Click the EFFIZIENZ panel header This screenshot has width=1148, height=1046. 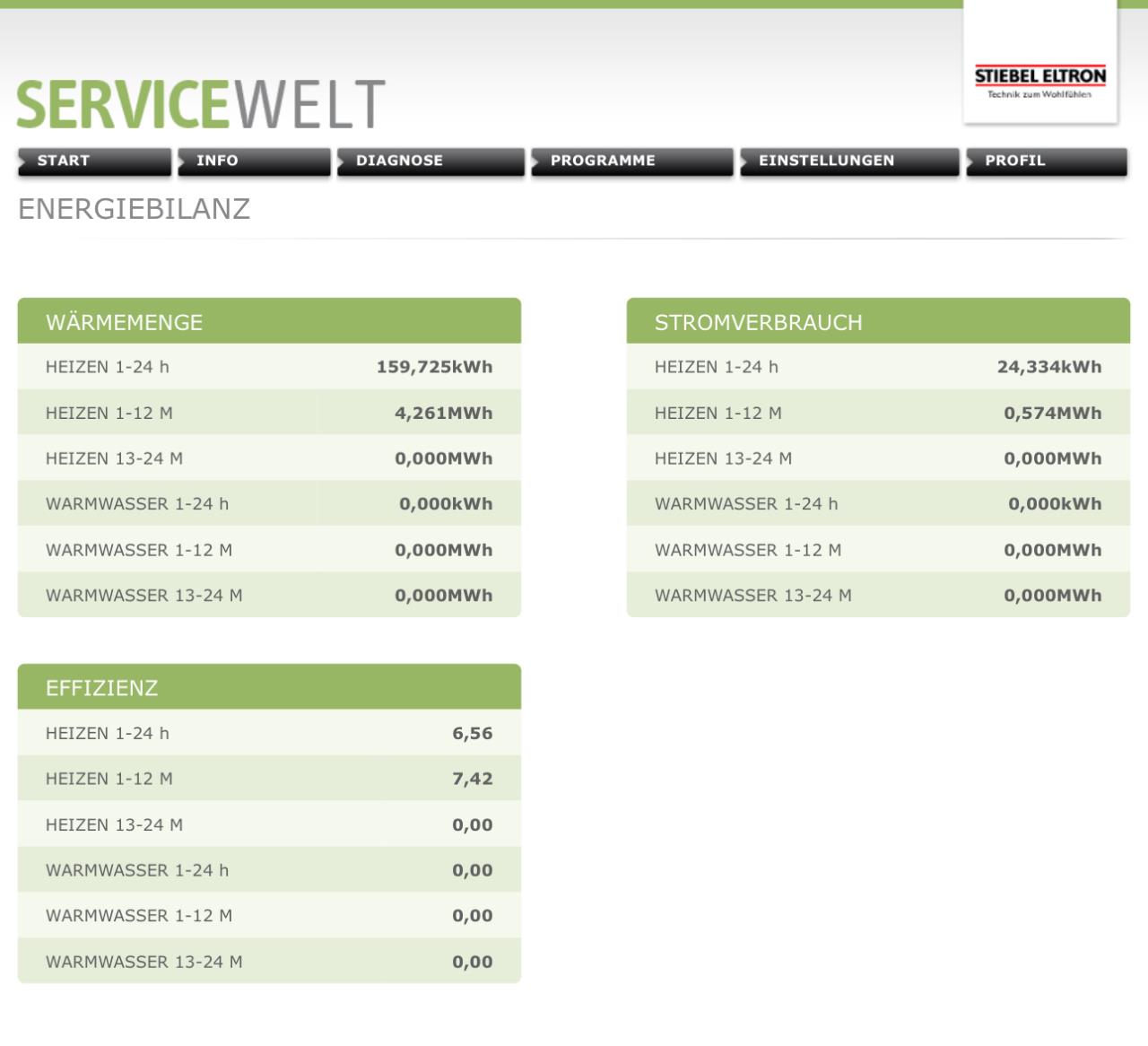click(x=269, y=688)
